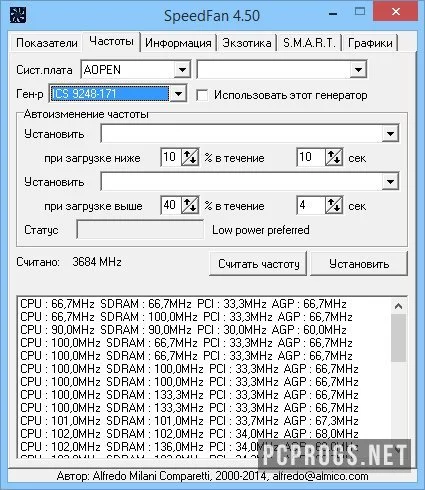This screenshot has width=425, height=490.
Task: Click the при загрузке ниже percent field
Action: (x=171, y=157)
